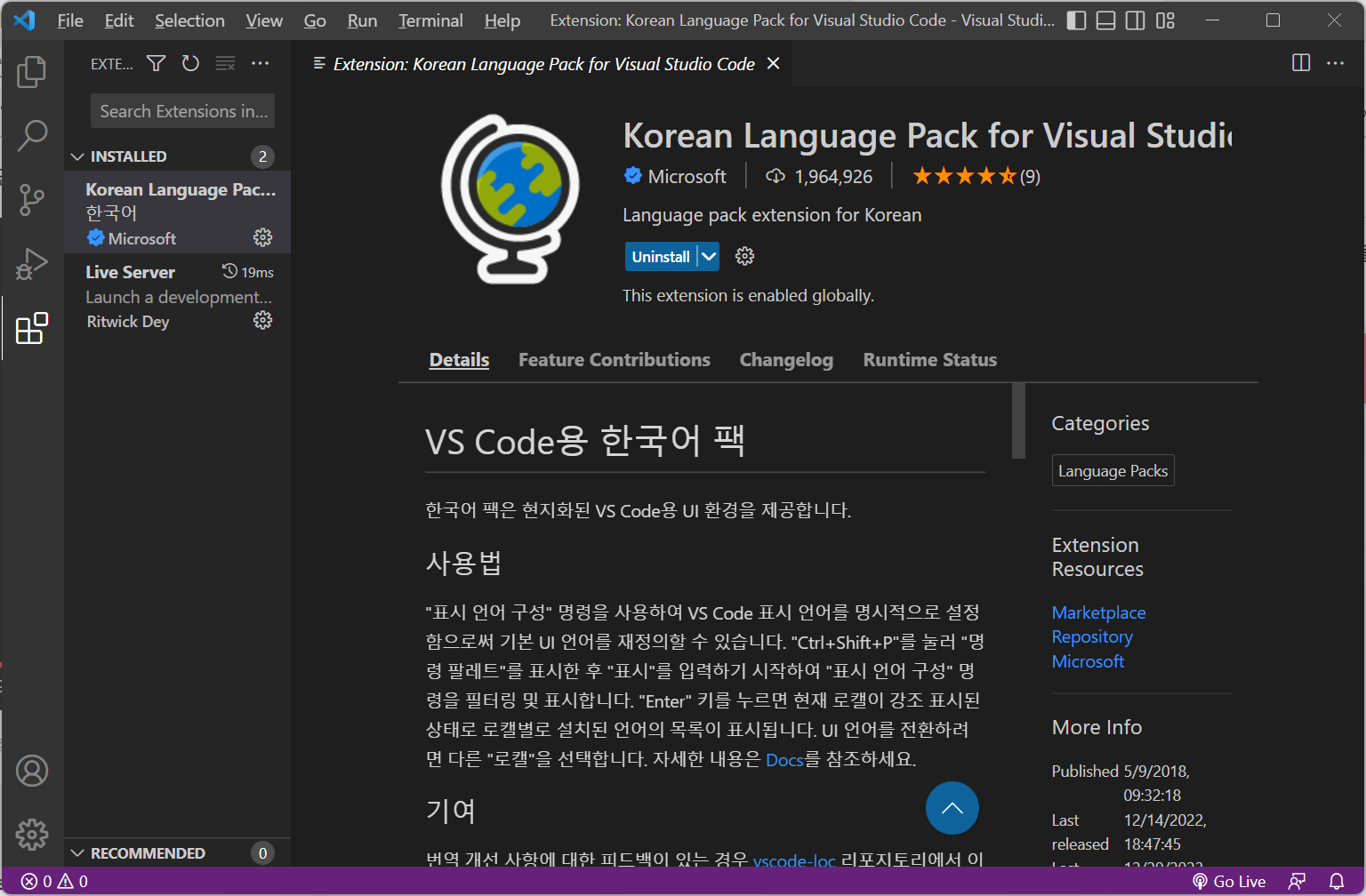
Task: Open the Source Control view
Action: pos(32,200)
